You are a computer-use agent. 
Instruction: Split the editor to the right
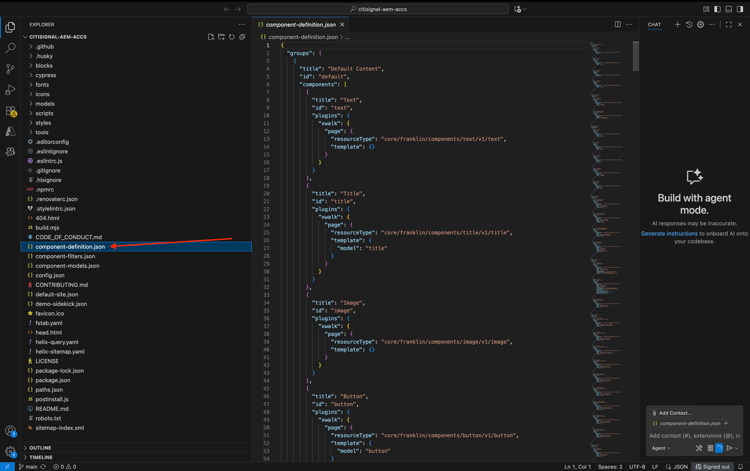(618, 24)
